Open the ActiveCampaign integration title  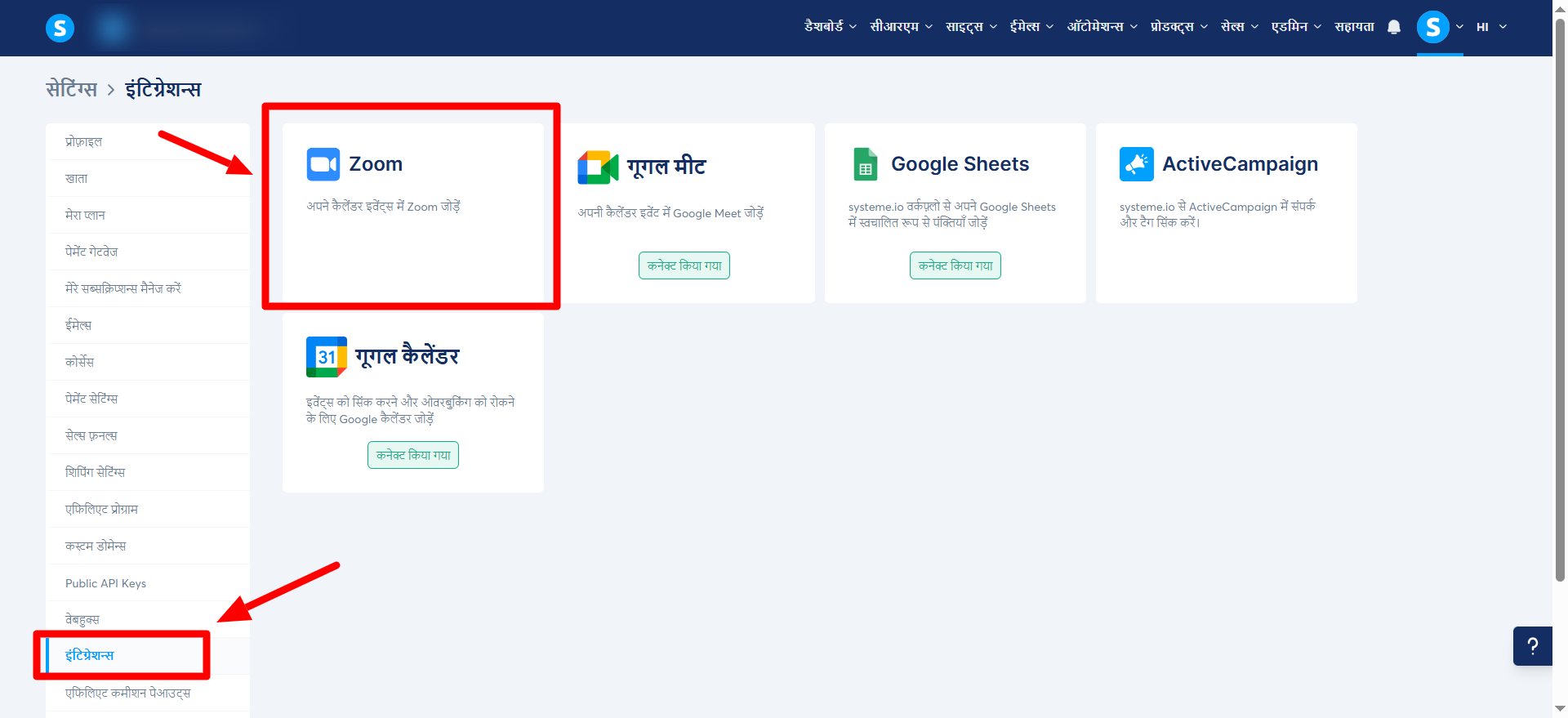click(1241, 164)
